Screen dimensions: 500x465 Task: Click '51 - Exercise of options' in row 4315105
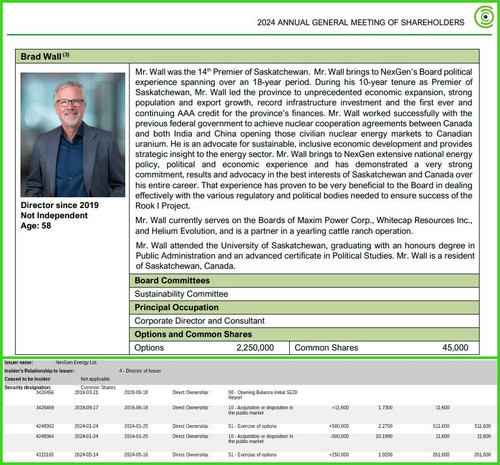click(252, 455)
